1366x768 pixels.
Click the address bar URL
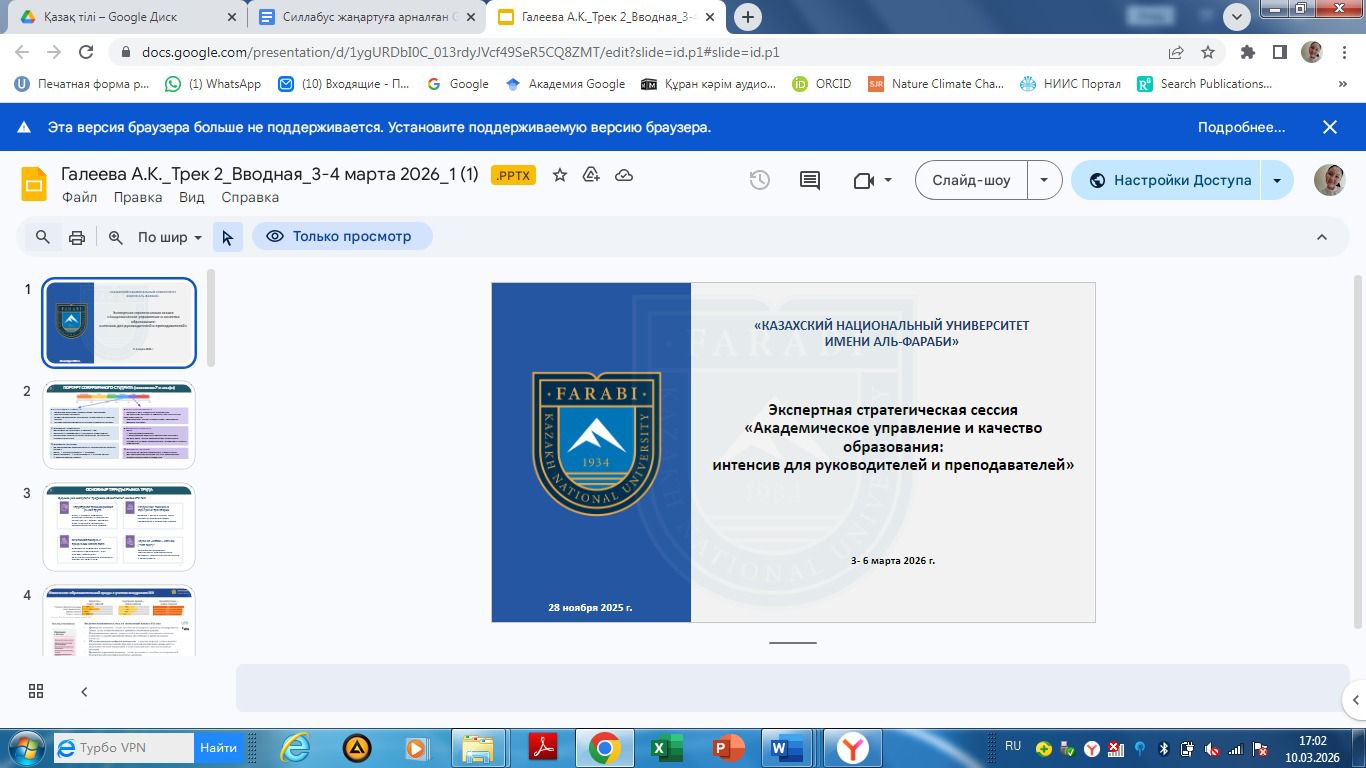pos(460,53)
